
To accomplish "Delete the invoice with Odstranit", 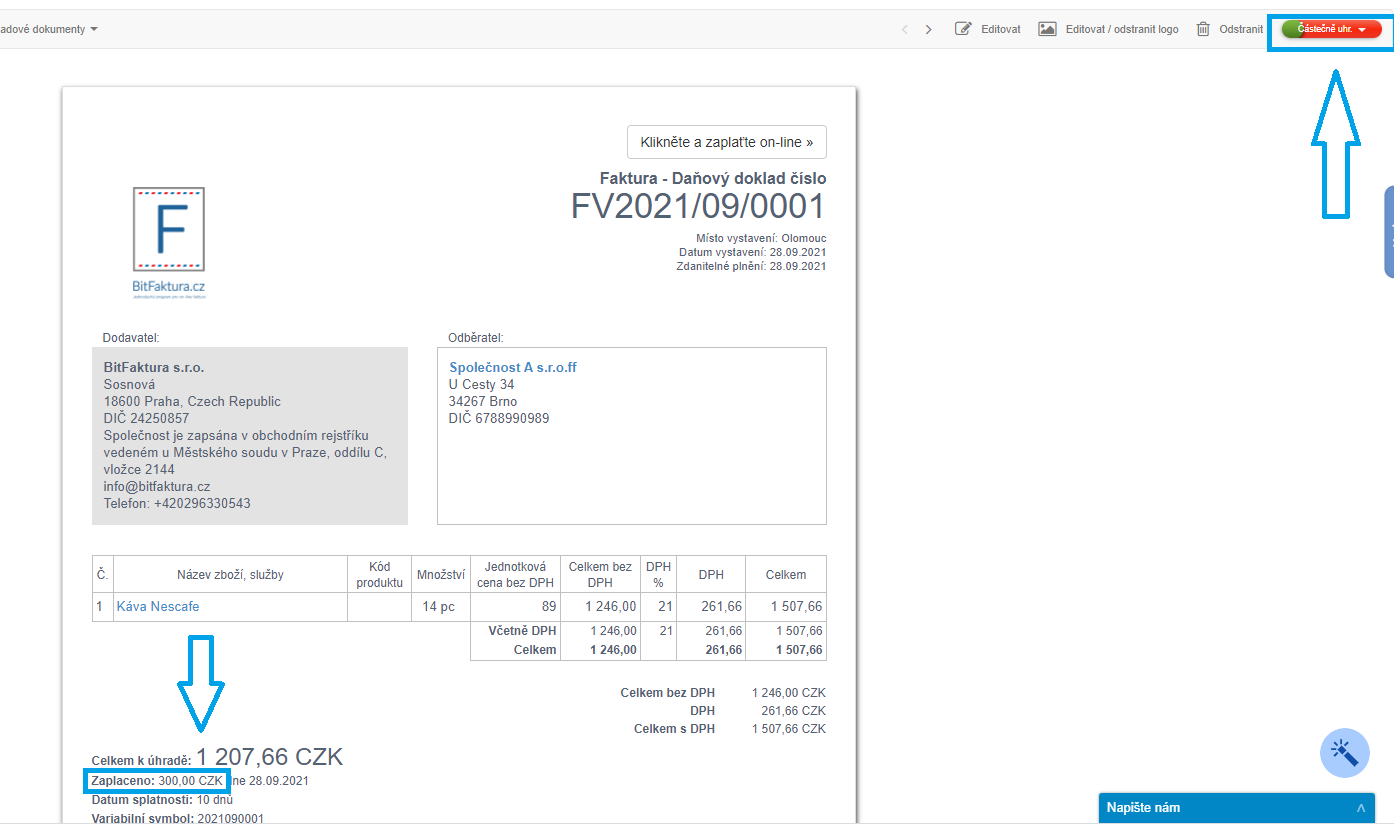I will pos(1229,29).
